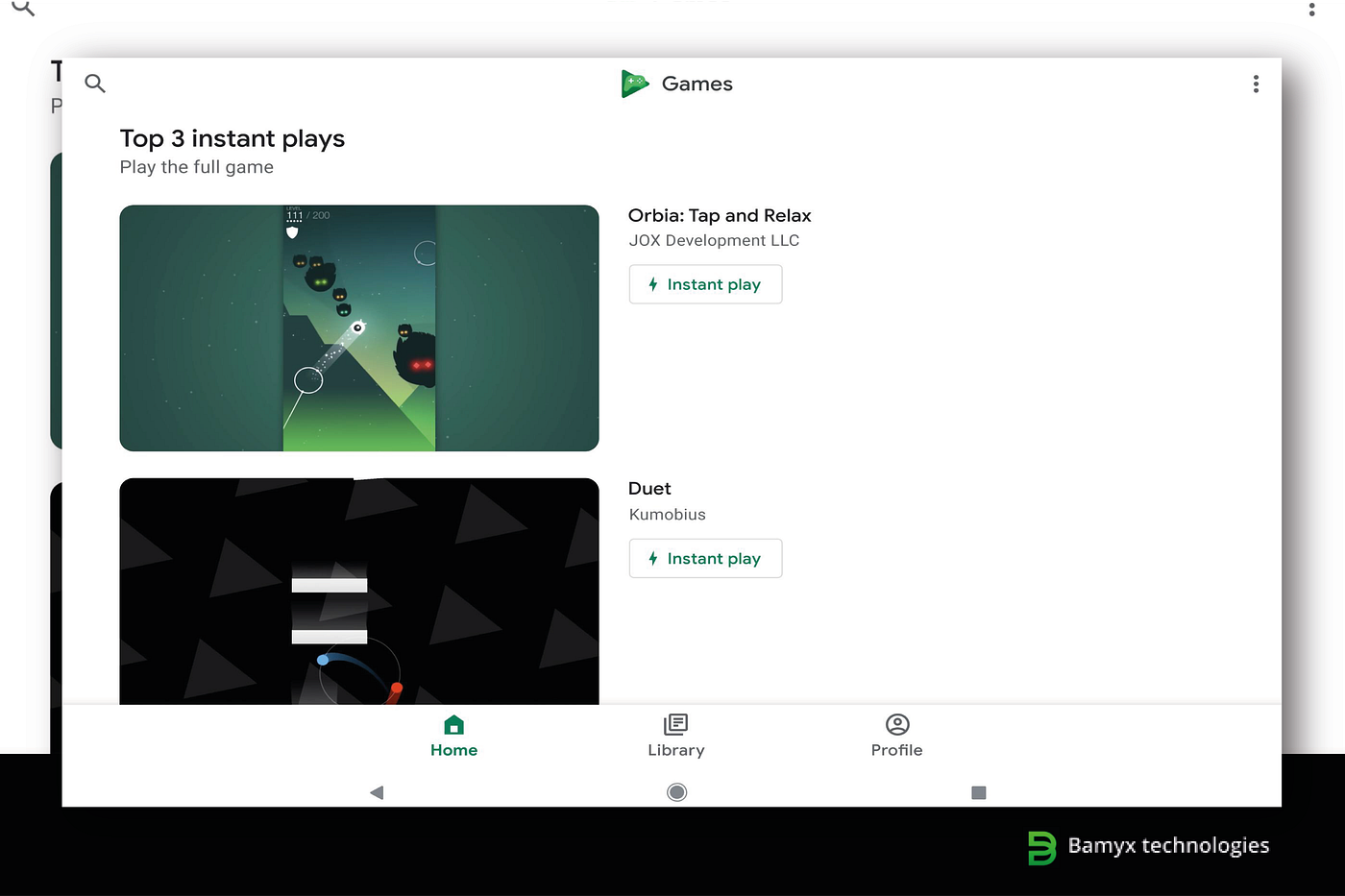Tap the Android back navigation button
This screenshot has height=896, width=1345.
point(377,792)
